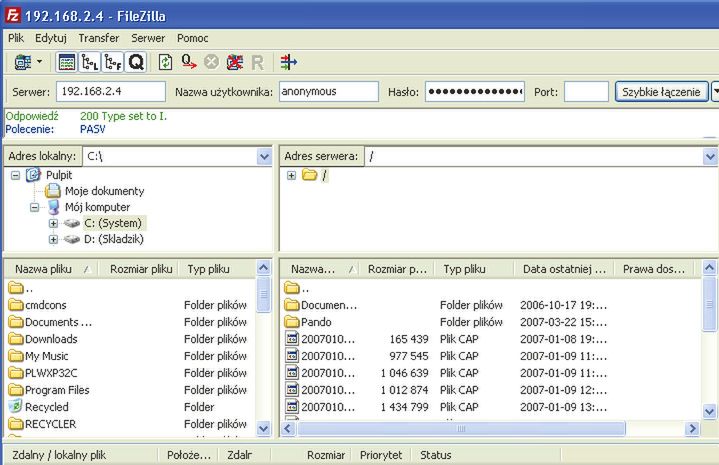Screen dimensions: 719x465
Task: Select local parent directory folder icon
Action: (16, 288)
